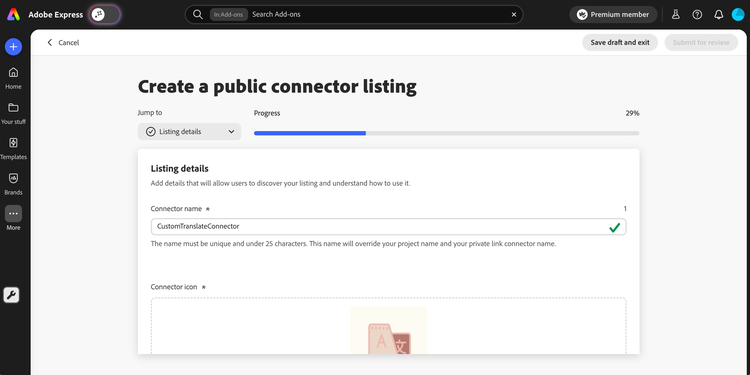Click Cancel to go back
750x375 pixels.
click(63, 43)
